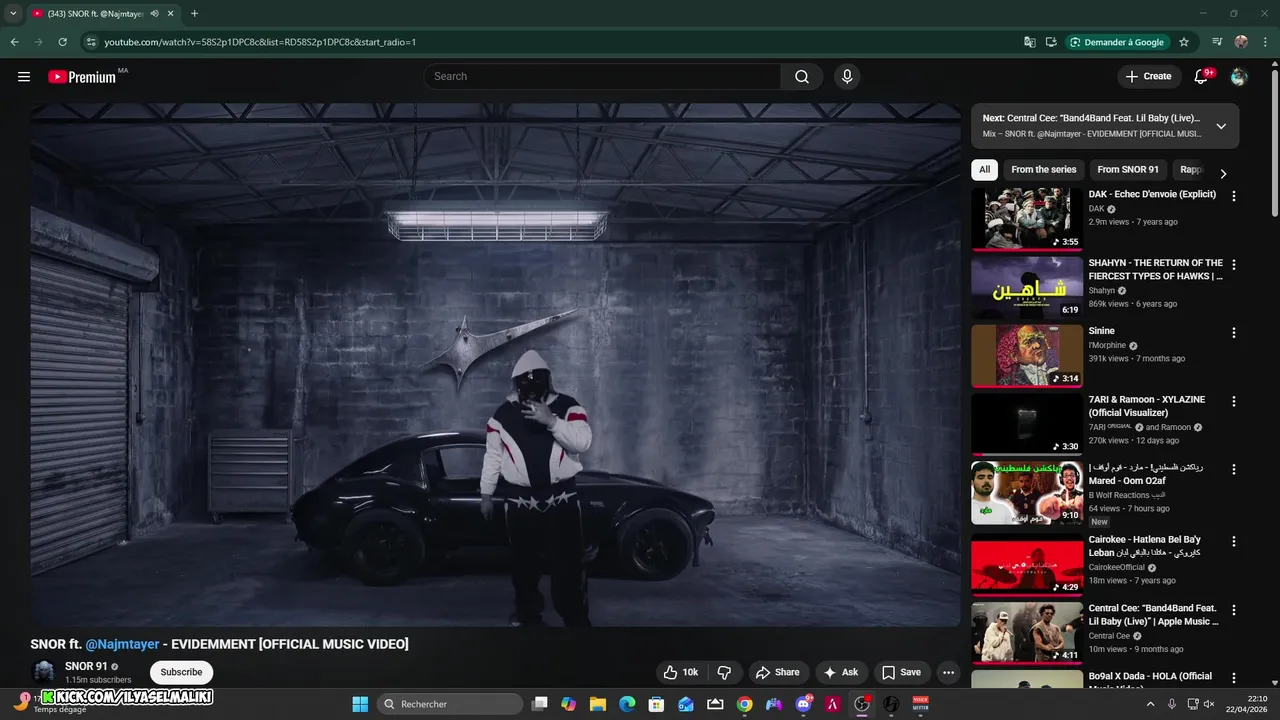Open the @Najmtayer link in title
Image resolution: width=1280 pixels, height=720 pixels.
[122, 644]
